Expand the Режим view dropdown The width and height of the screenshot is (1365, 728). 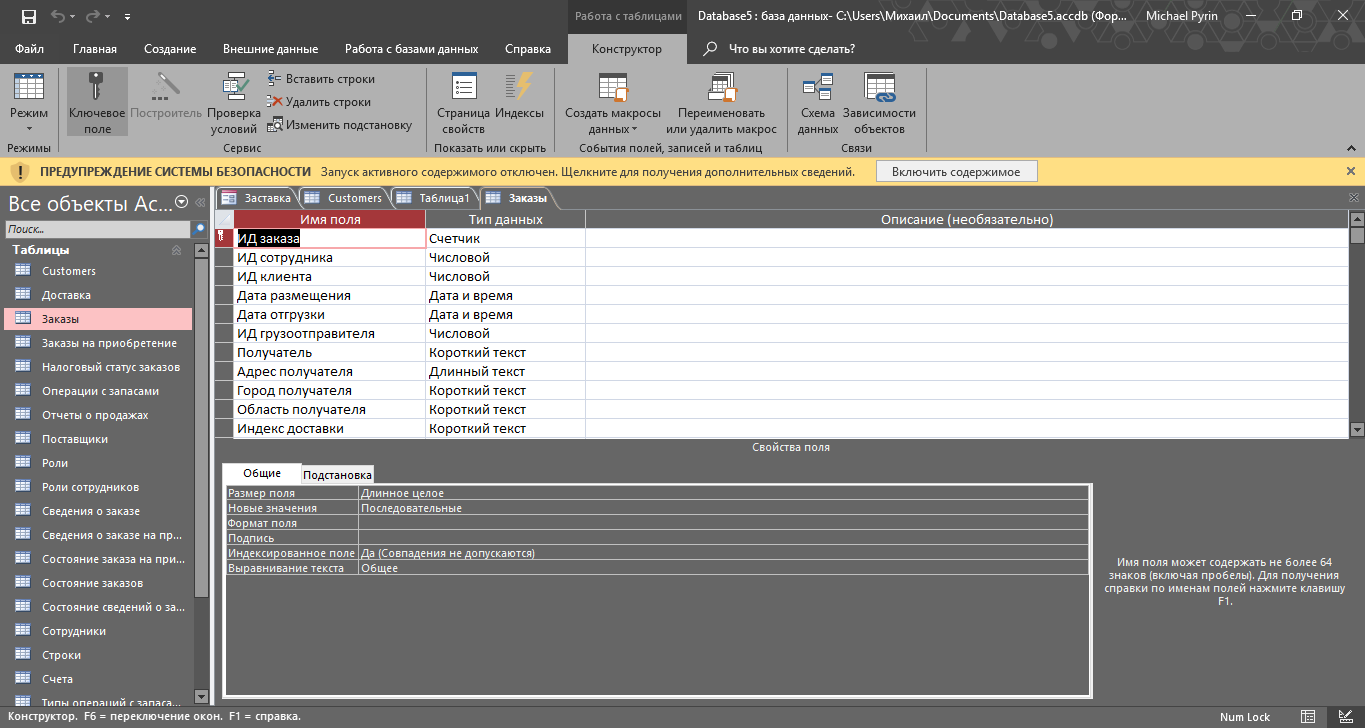29,128
